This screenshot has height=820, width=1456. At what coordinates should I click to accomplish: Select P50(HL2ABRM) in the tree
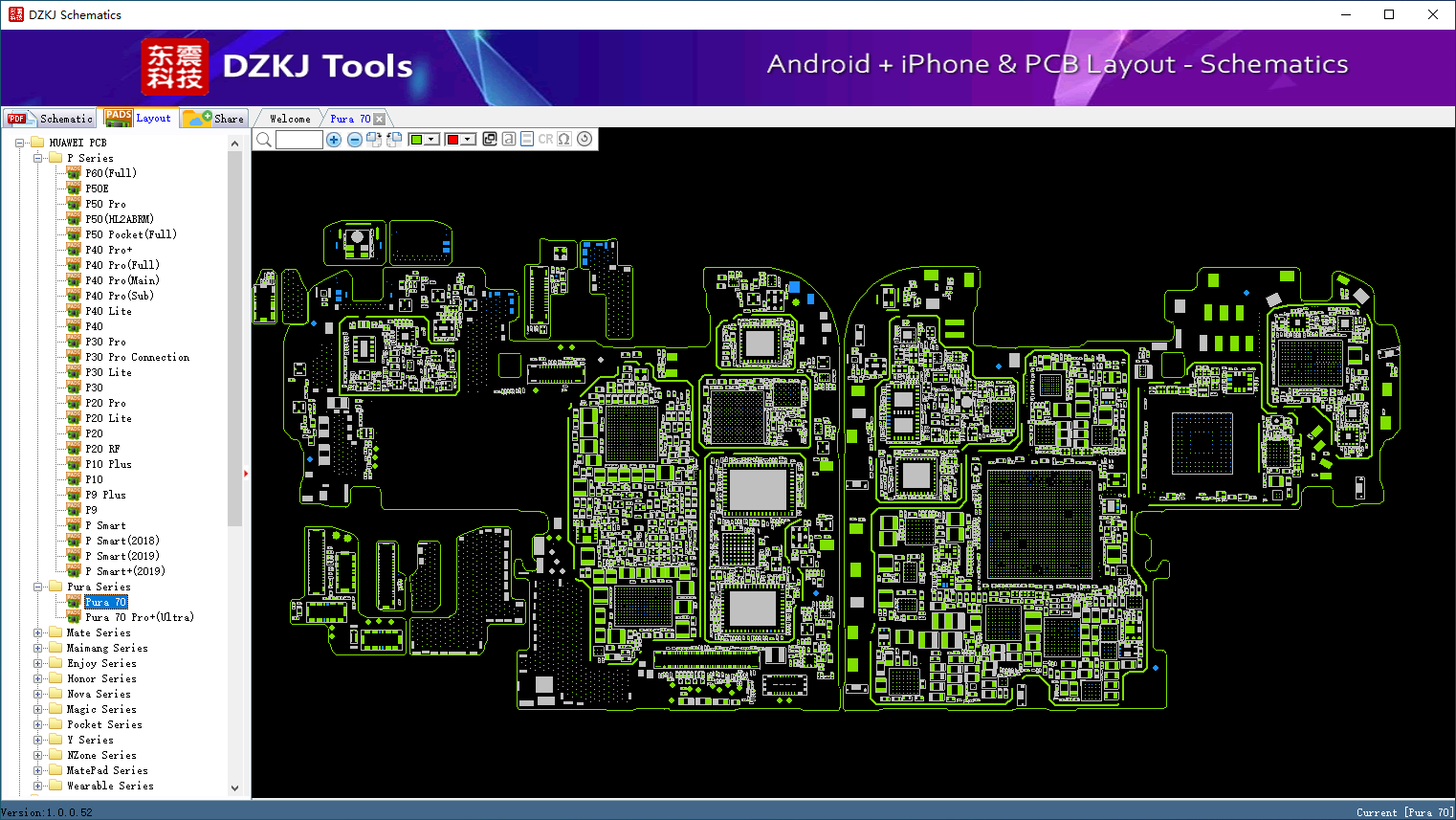click(120, 219)
